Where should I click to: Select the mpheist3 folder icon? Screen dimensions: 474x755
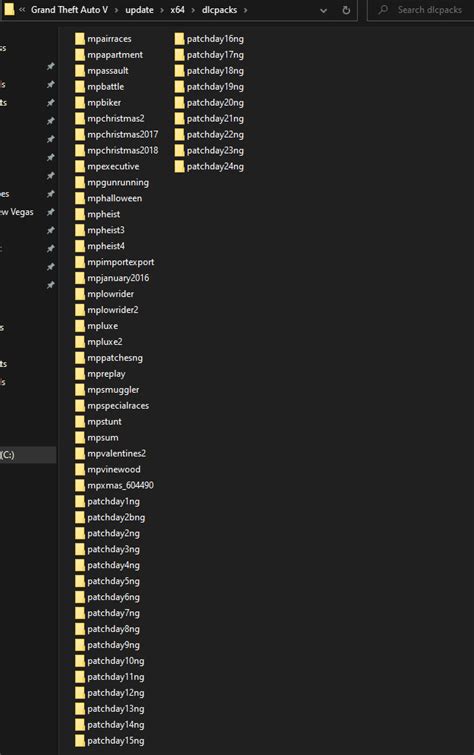tap(80, 230)
